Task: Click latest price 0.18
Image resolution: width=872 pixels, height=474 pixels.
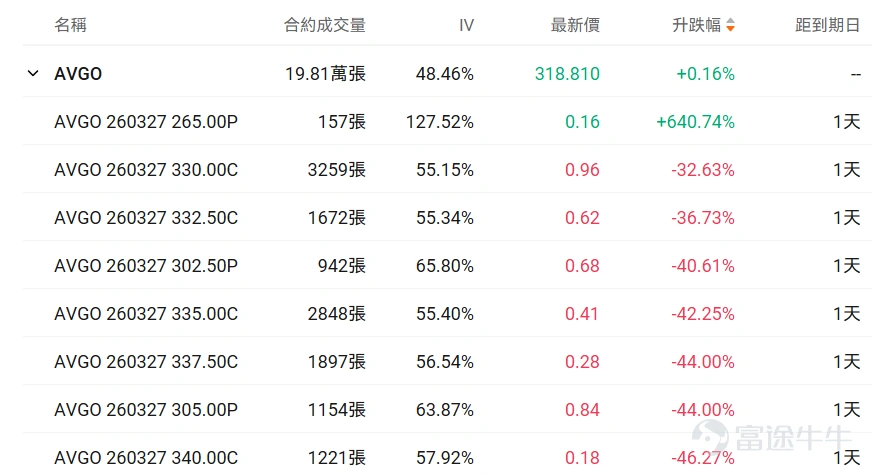Action: (x=582, y=458)
